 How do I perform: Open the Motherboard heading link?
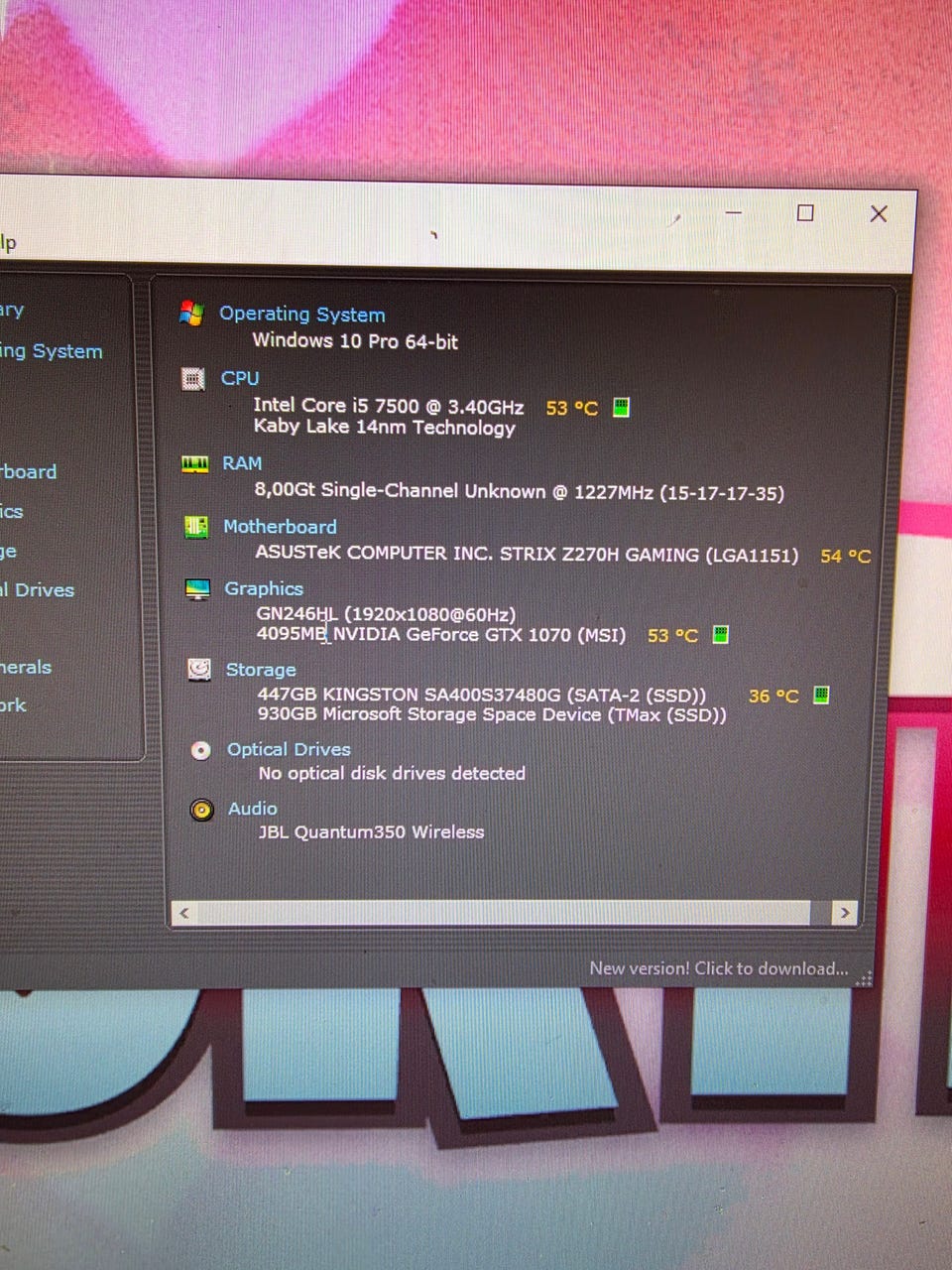click(280, 527)
